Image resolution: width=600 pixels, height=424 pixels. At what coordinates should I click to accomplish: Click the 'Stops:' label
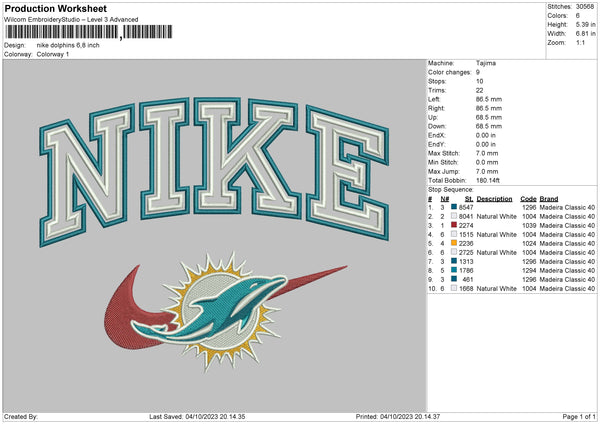[437, 81]
